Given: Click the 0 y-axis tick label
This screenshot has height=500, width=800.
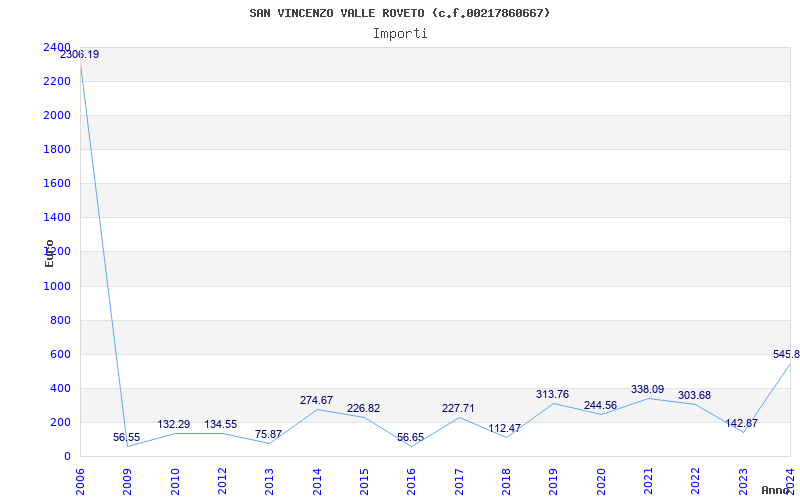Looking at the screenshot, I should (67, 456).
